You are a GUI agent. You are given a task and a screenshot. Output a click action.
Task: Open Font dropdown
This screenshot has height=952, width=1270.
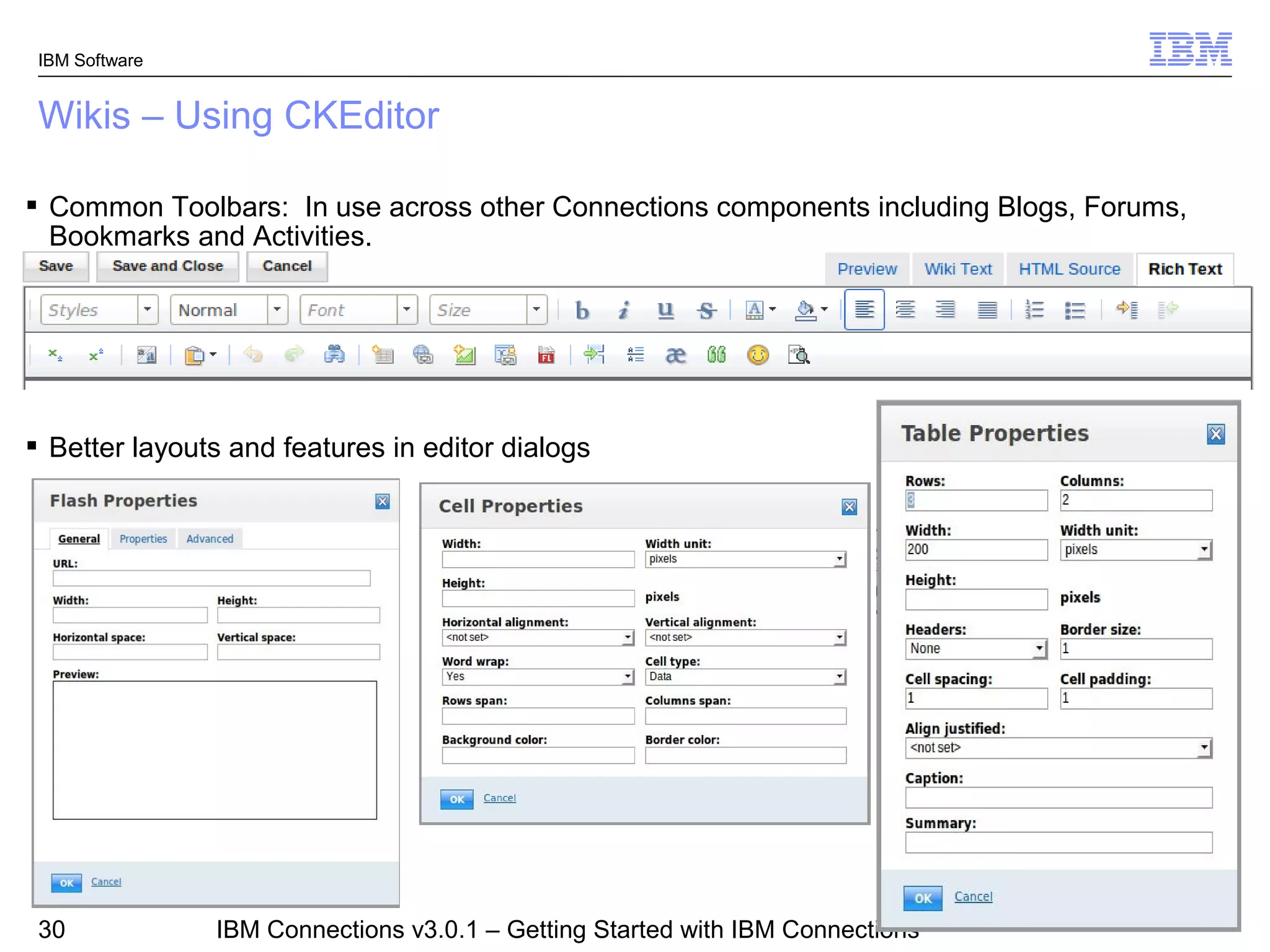(x=358, y=309)
